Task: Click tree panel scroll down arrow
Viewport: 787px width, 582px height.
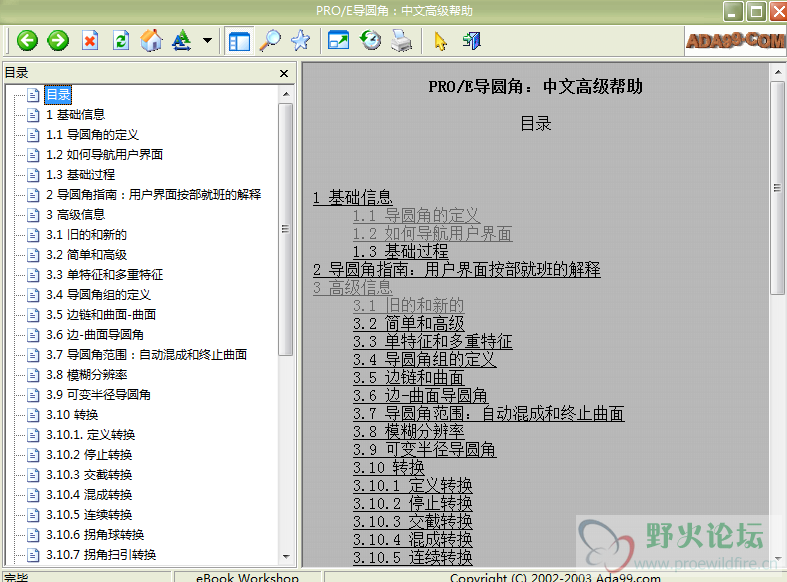Action: coord(286,556)
